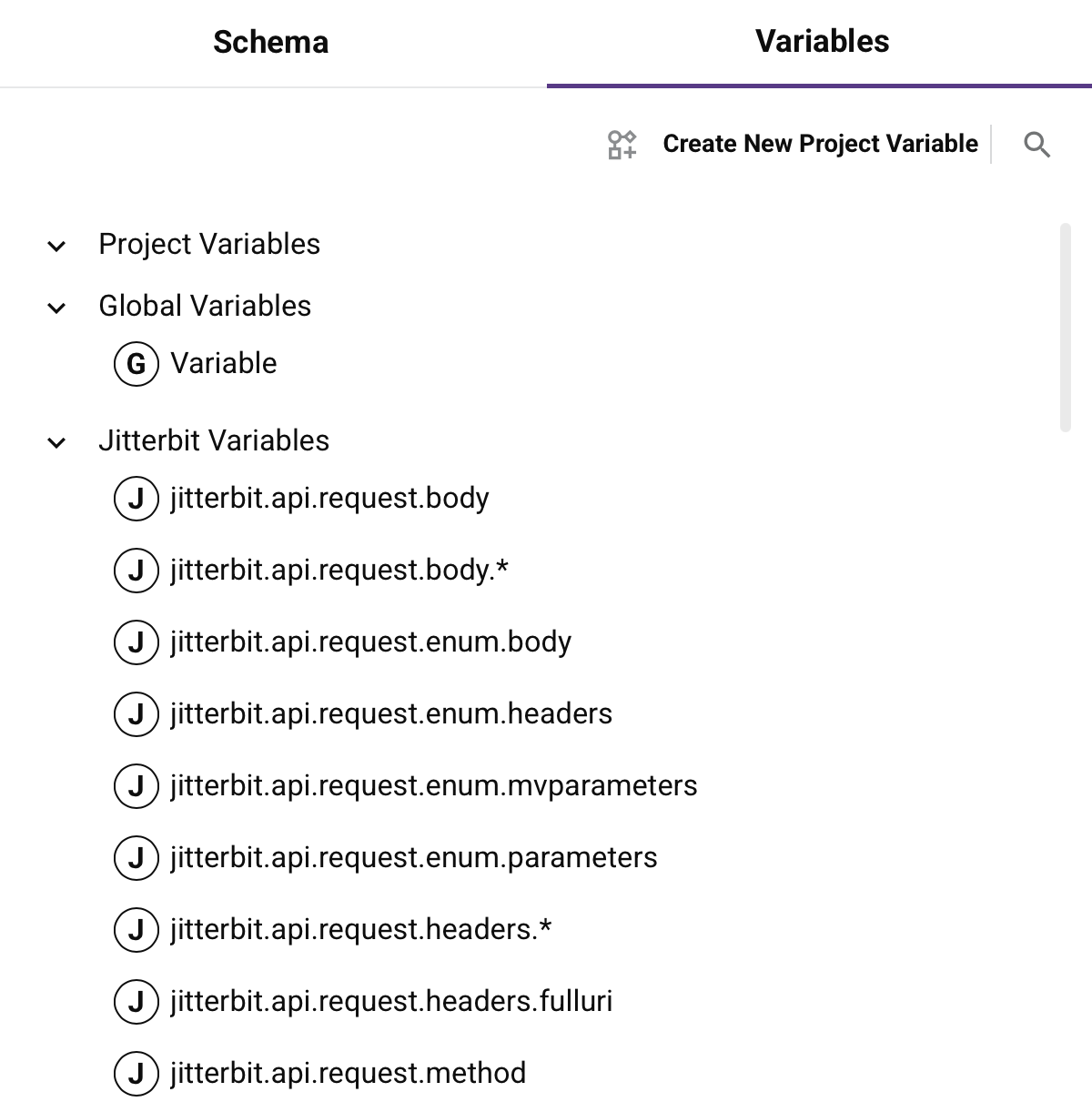Click the G icon next to Variable
The width and height of the screenshot is (1092, 1112).
136,363
